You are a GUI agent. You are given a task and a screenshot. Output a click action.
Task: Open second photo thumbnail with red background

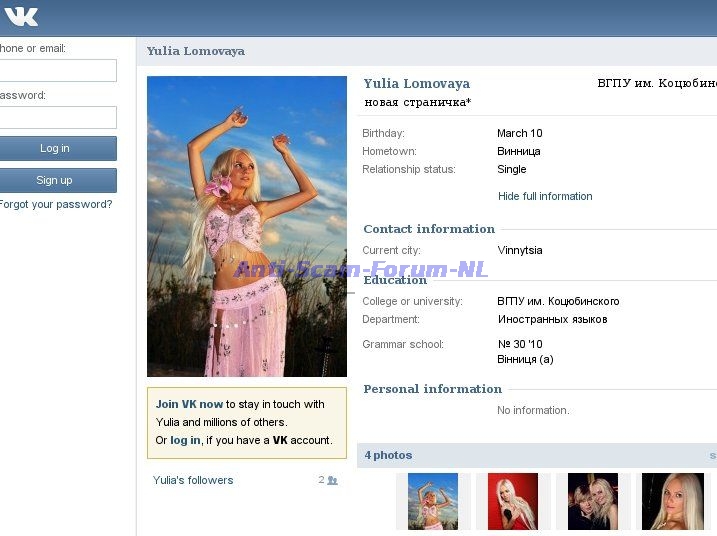(513, 501)
